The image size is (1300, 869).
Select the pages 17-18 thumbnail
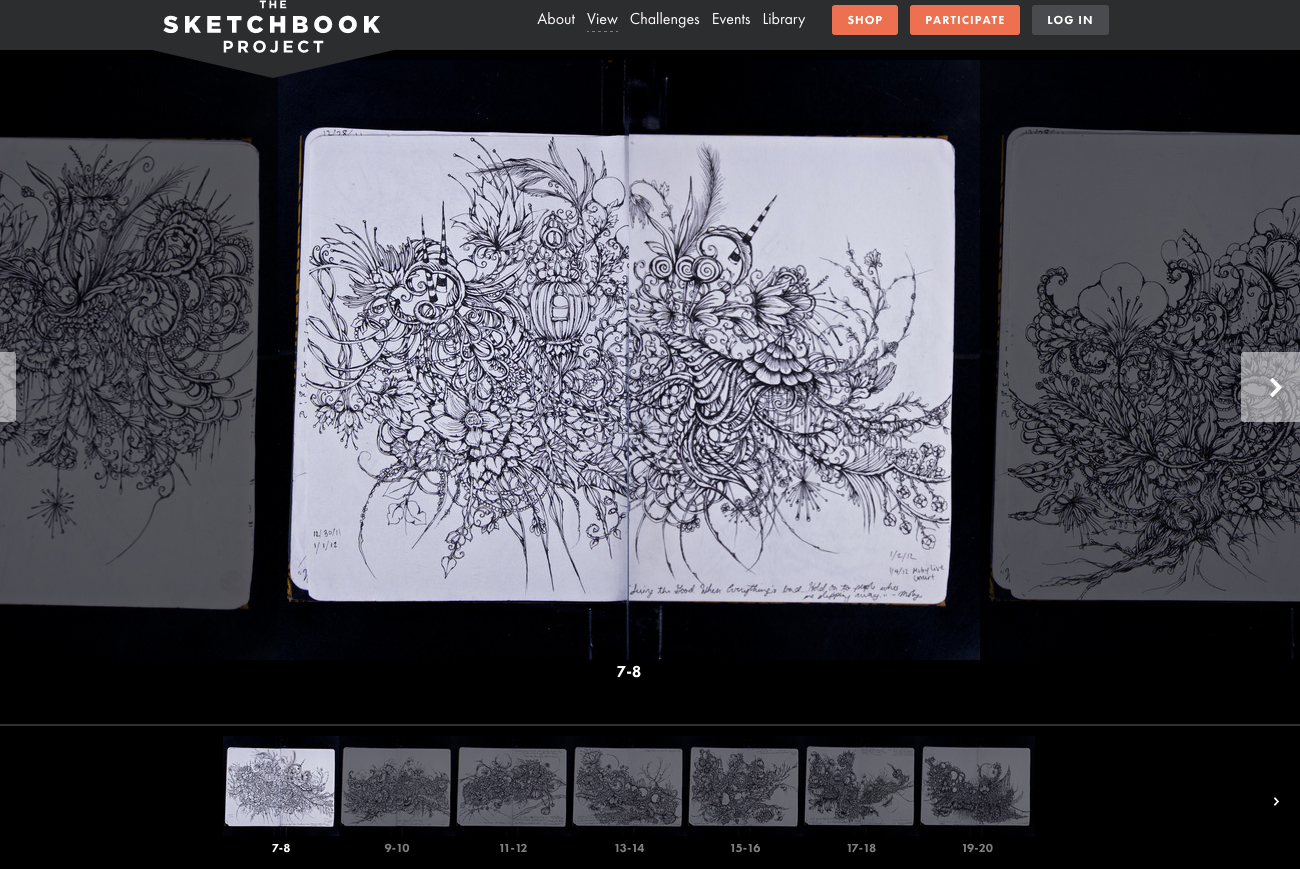click(x=861, y=786)
